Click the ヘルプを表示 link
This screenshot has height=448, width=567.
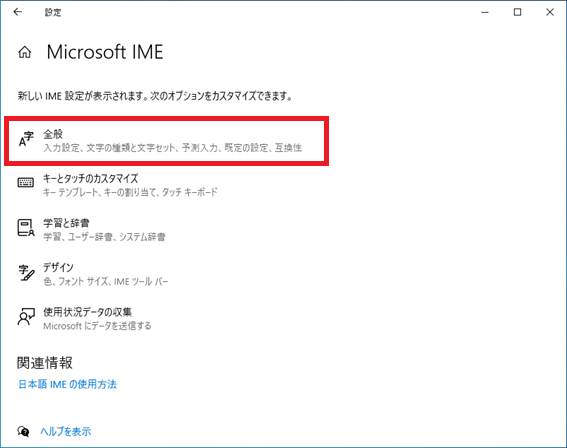click(65, 431)
